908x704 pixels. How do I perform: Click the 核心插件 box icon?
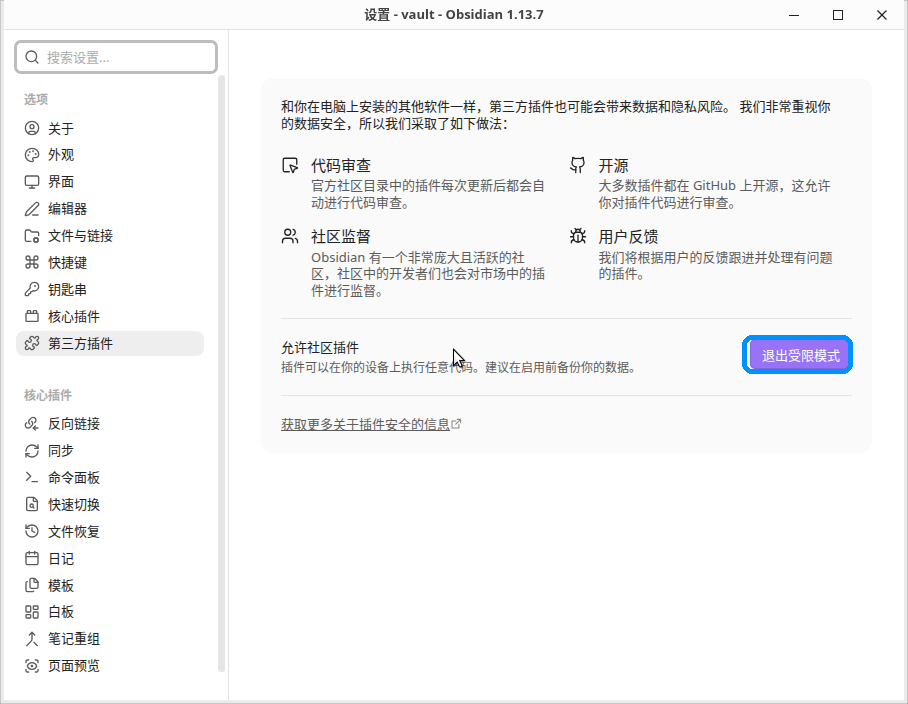point(32,317)
